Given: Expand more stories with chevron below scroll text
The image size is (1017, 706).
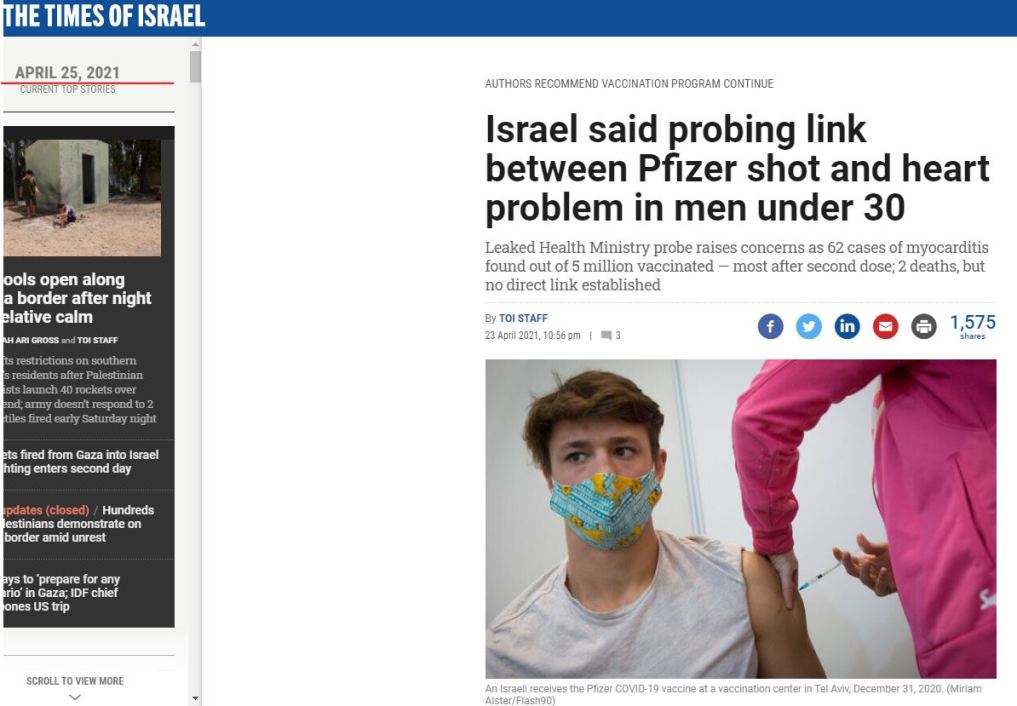Looking at the screenshot, I should (75, 697).
